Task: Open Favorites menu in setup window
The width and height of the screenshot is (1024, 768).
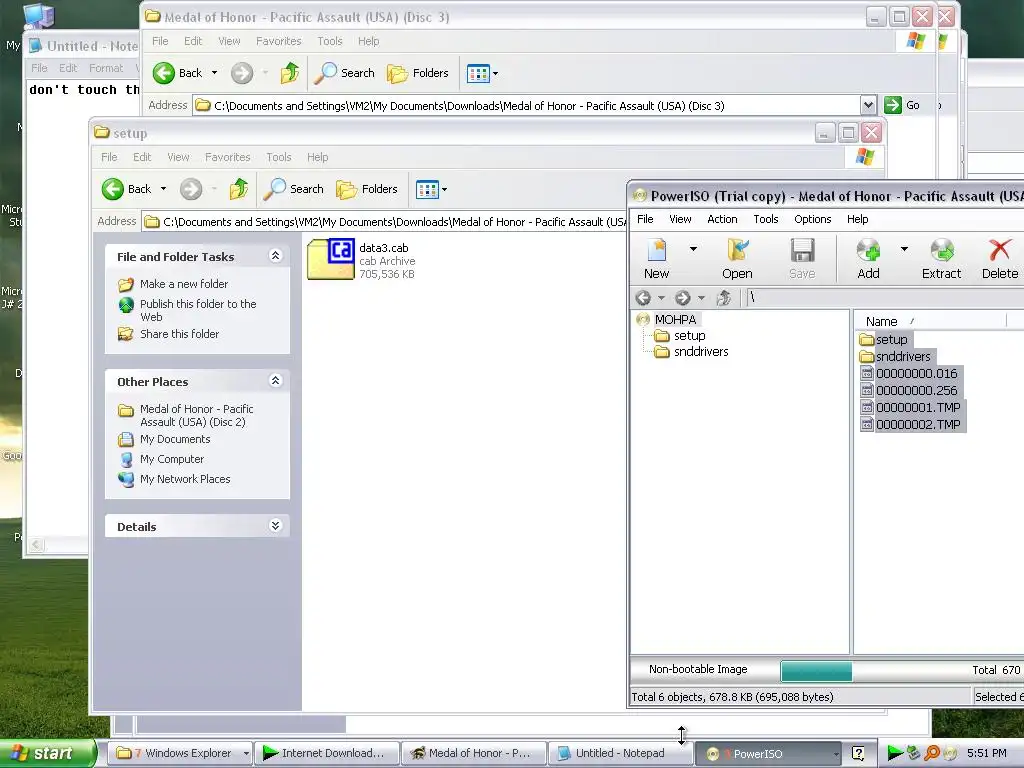Action: pyautogui.click(x=227, y=157)
